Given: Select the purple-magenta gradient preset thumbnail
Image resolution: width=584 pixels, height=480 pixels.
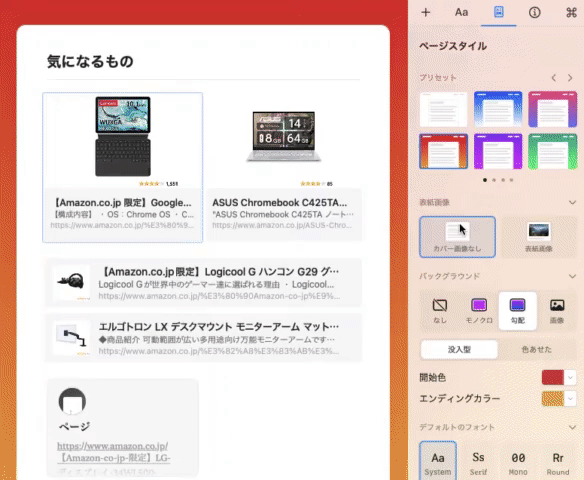Looking at the screenshot, I should 498,151.
